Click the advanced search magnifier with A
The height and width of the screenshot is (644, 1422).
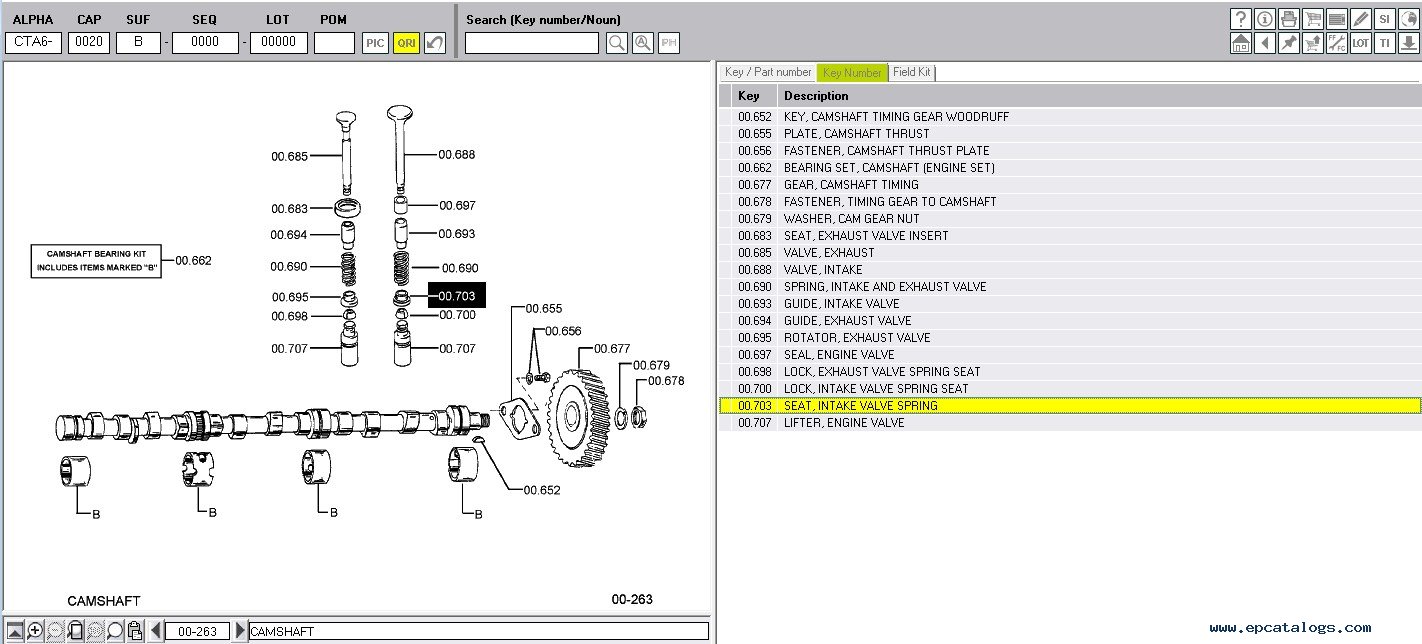[x=643, y=43]
